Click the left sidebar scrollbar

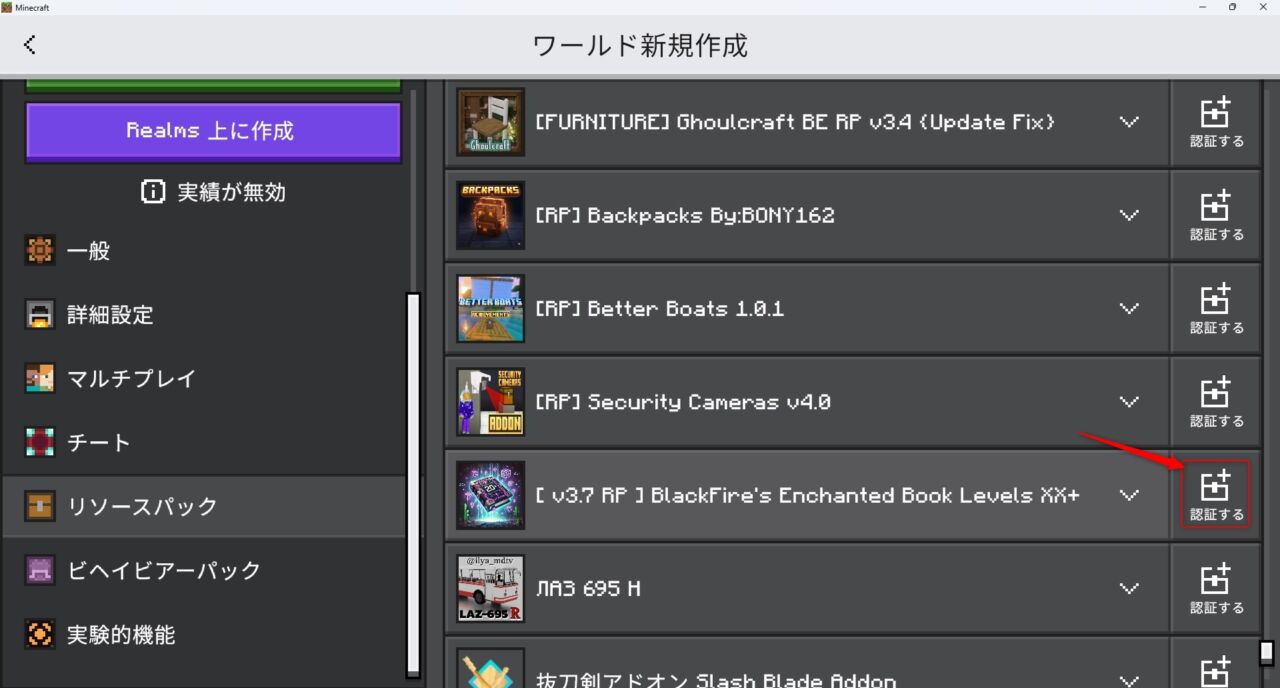[x=413, y=485]
